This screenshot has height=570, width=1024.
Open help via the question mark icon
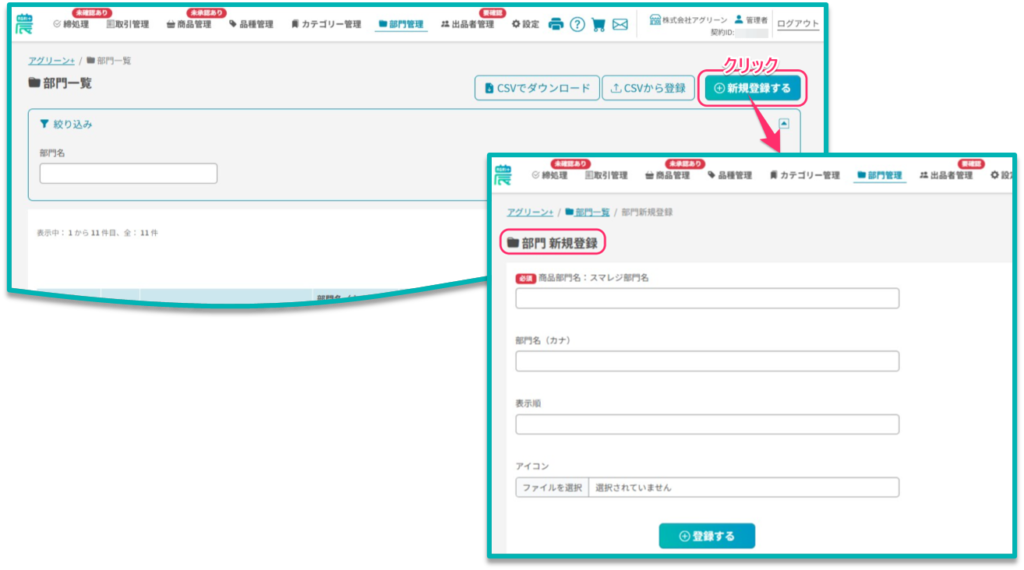pyautogui.click(x=577, y=24)
